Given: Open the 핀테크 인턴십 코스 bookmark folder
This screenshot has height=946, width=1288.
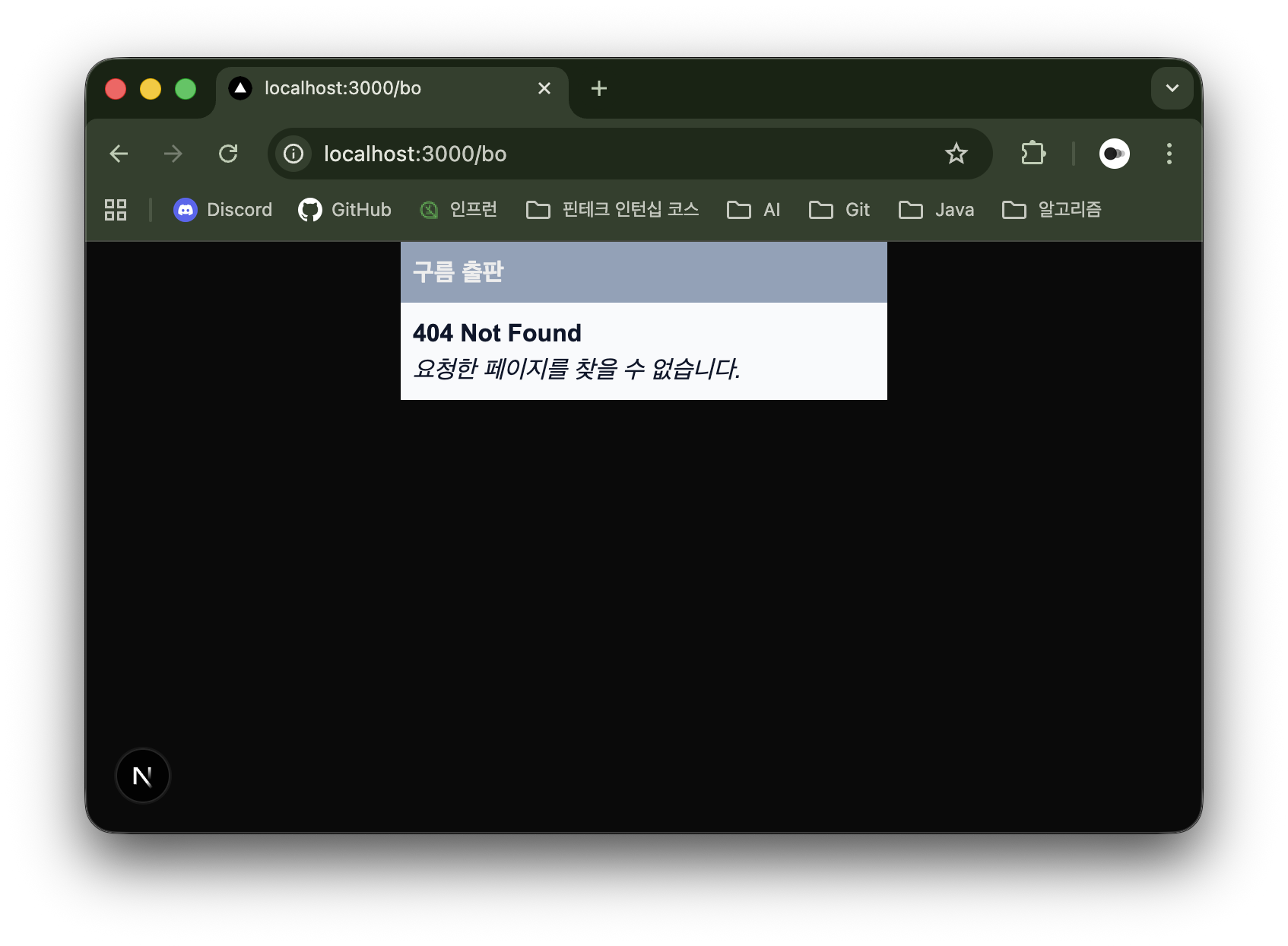Looking at the screenshot, I should point(613,210).
